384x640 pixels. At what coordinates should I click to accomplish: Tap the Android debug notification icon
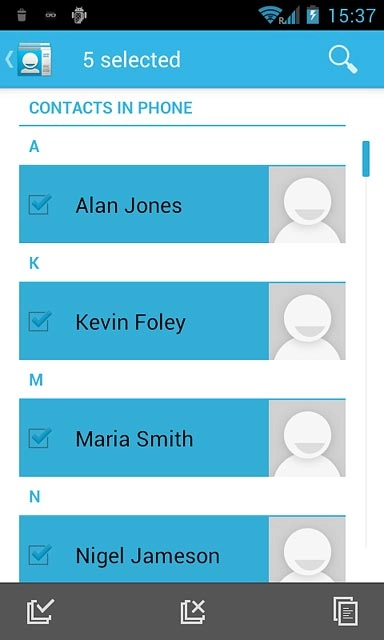pyautogui.click(x=79, y=15)
